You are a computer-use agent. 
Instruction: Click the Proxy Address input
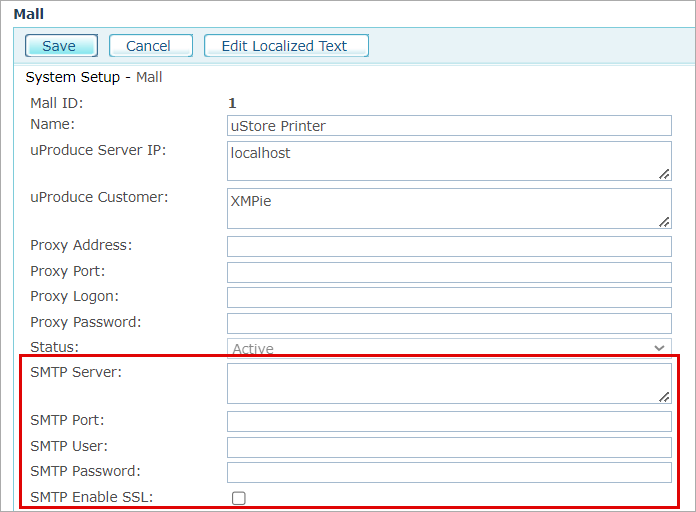[x=449, y=247]
